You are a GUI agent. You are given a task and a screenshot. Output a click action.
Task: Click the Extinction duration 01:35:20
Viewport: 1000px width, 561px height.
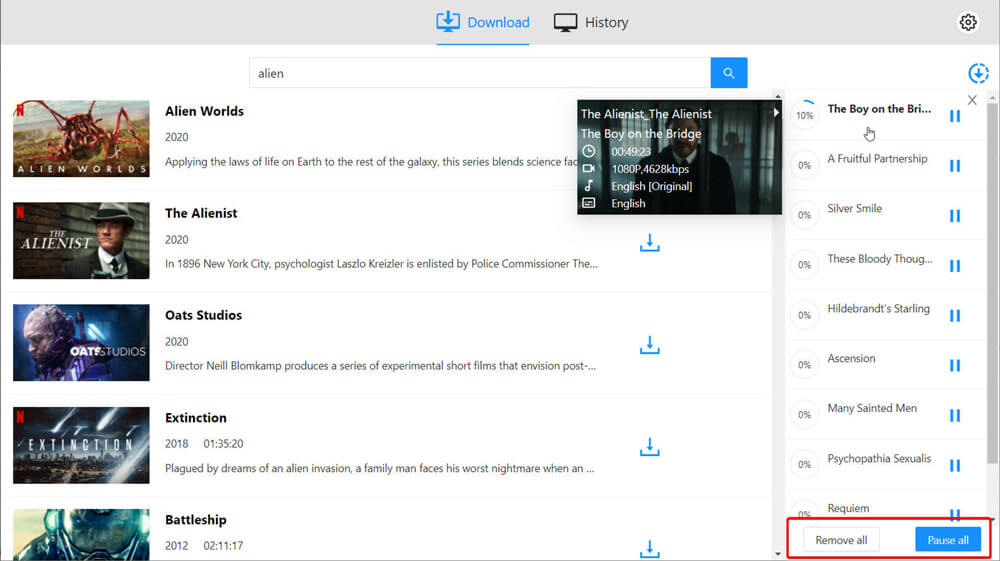click(x=223, y=444)
